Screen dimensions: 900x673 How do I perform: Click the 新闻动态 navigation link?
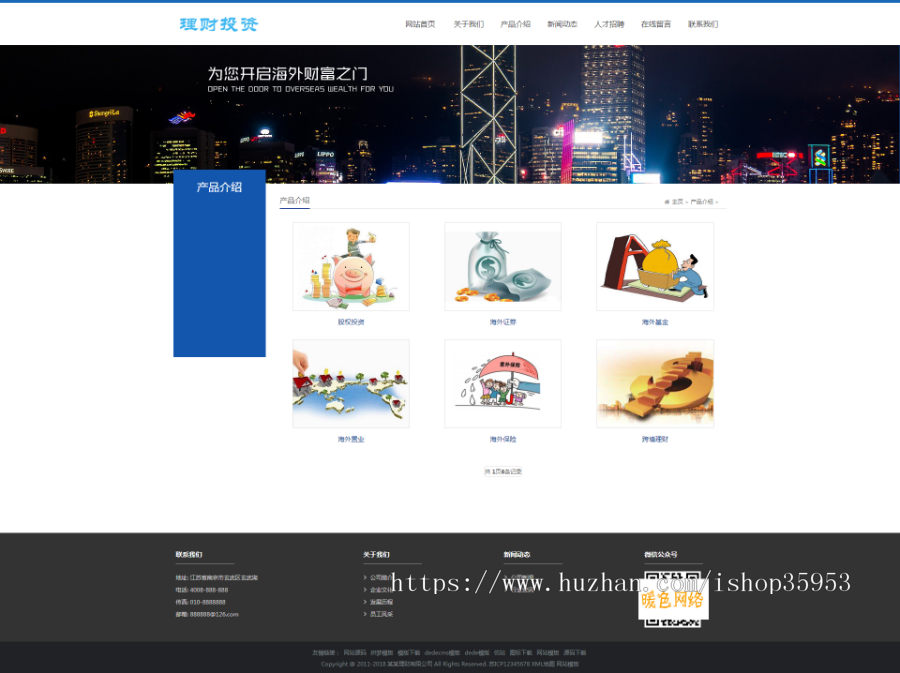point(561,23)
